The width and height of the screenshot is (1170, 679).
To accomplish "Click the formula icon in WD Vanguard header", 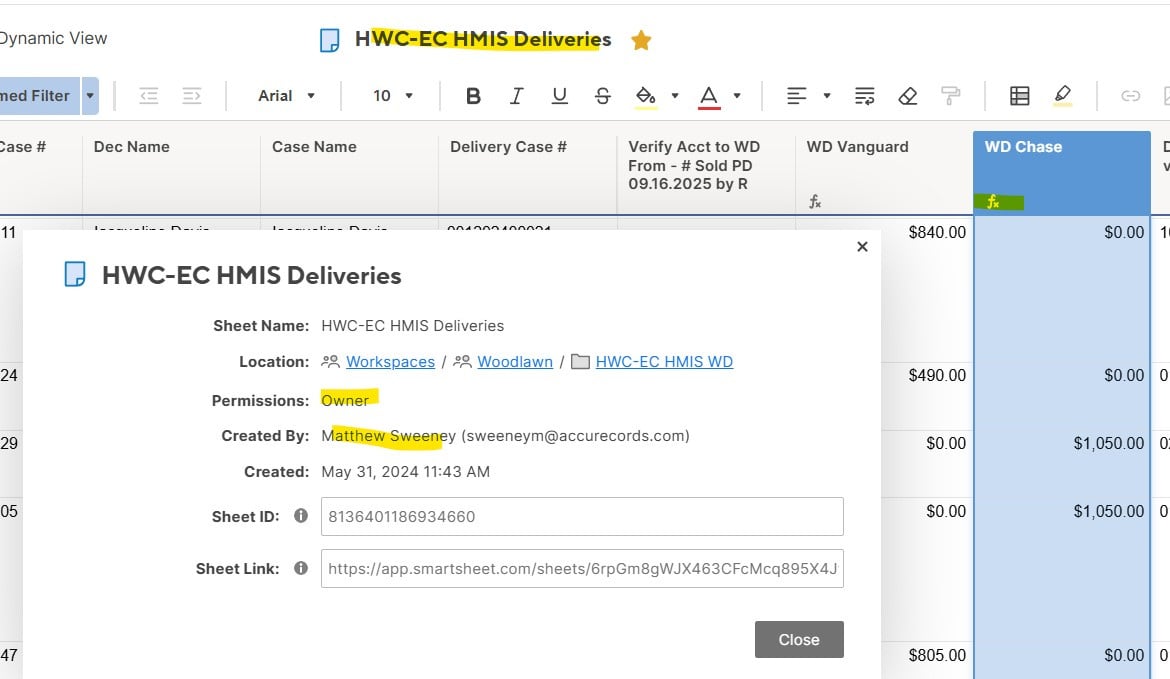I will [x=815, y=201].
